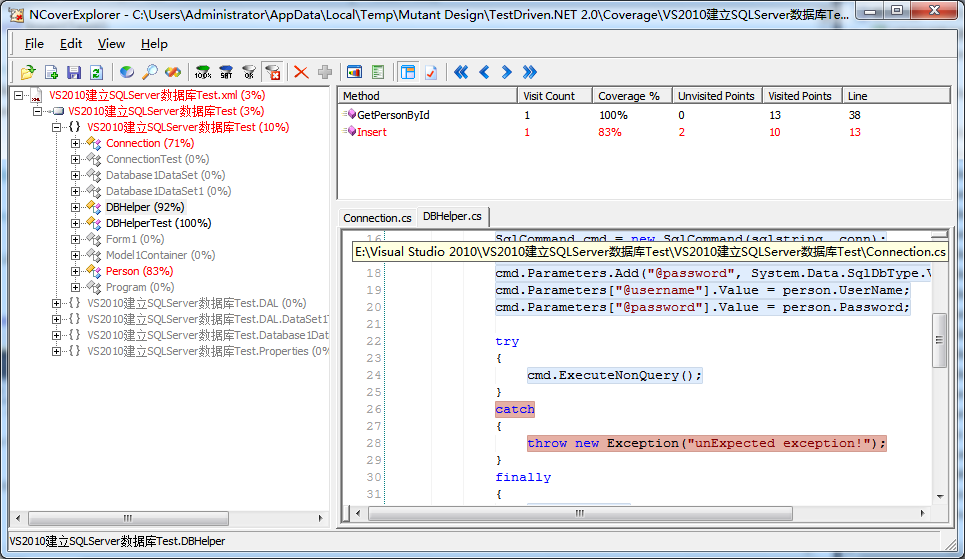Collapse the module node below the xml root
The height and width of the screenshot is (559, 965).
tap(38, 111)
